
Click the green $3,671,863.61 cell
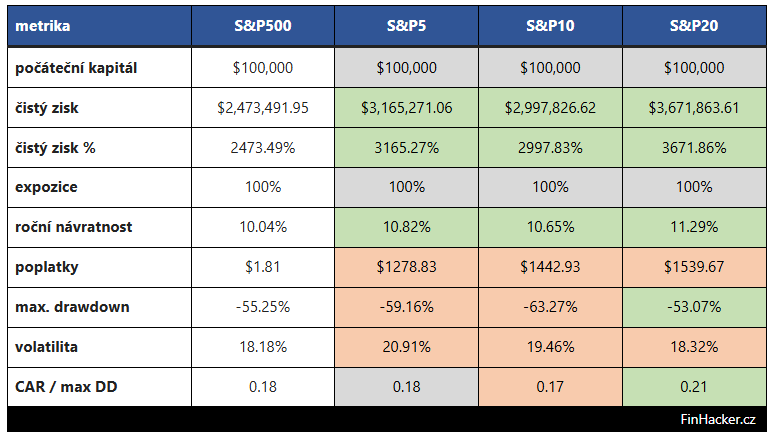[x=693, y=108]
